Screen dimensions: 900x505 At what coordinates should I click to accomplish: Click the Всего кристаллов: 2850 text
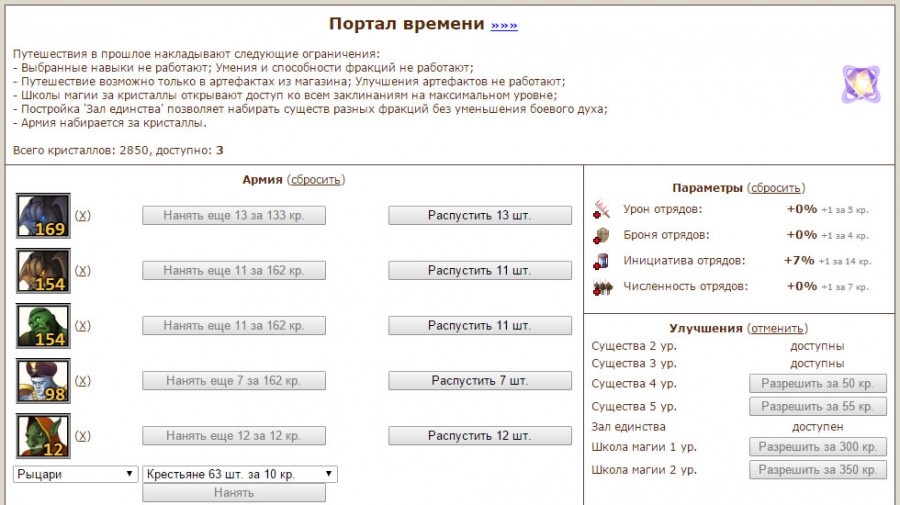(x=81, y=150)
